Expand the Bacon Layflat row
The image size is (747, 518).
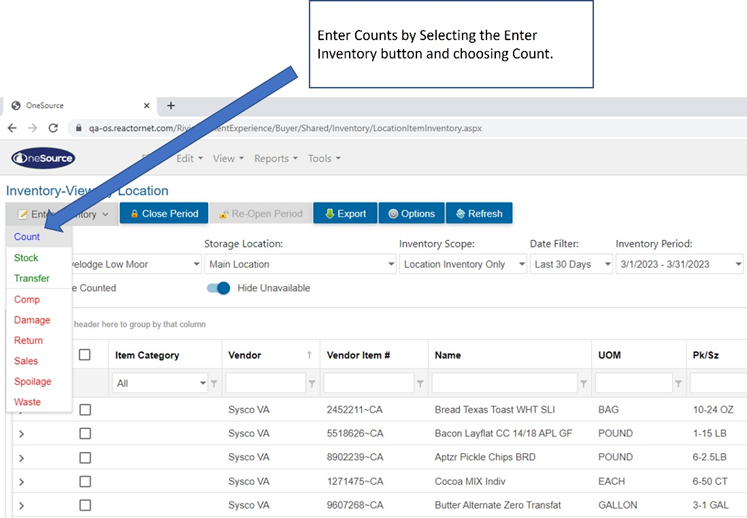(x=21, y=433)
